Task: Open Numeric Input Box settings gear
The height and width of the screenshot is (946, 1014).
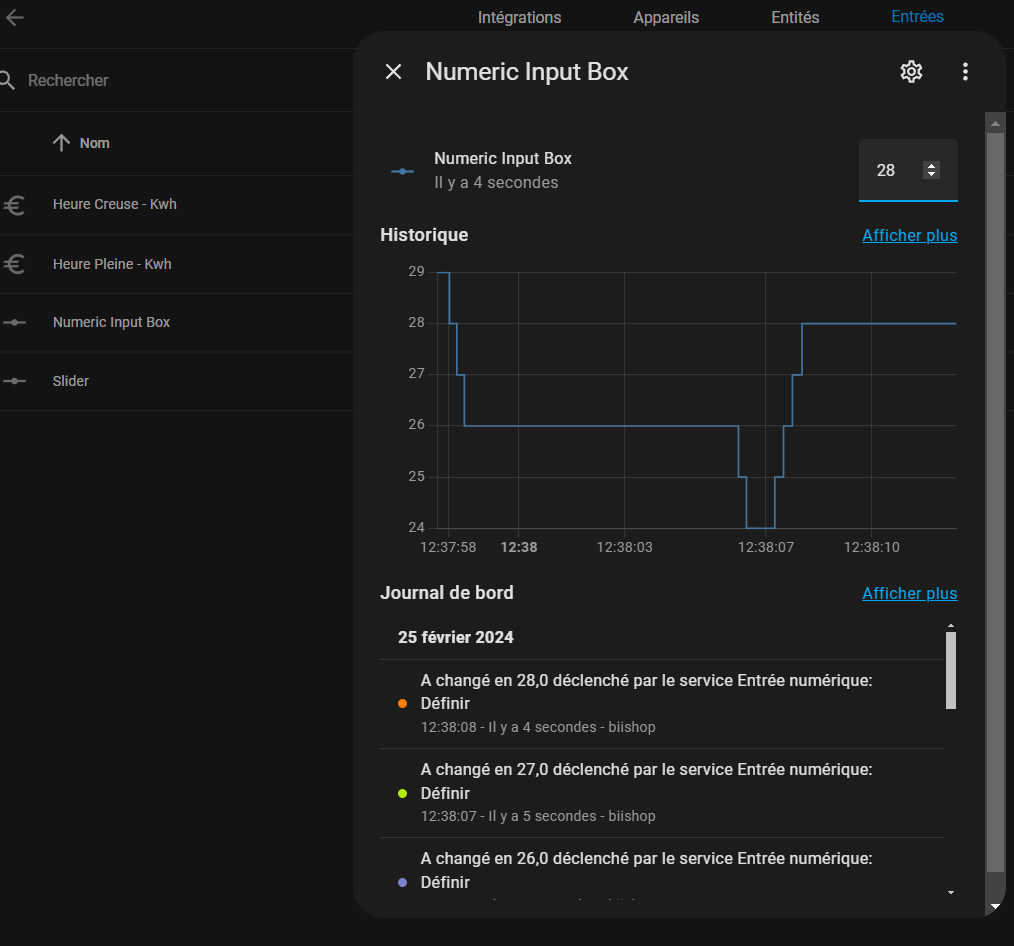Action: (910, 72)
